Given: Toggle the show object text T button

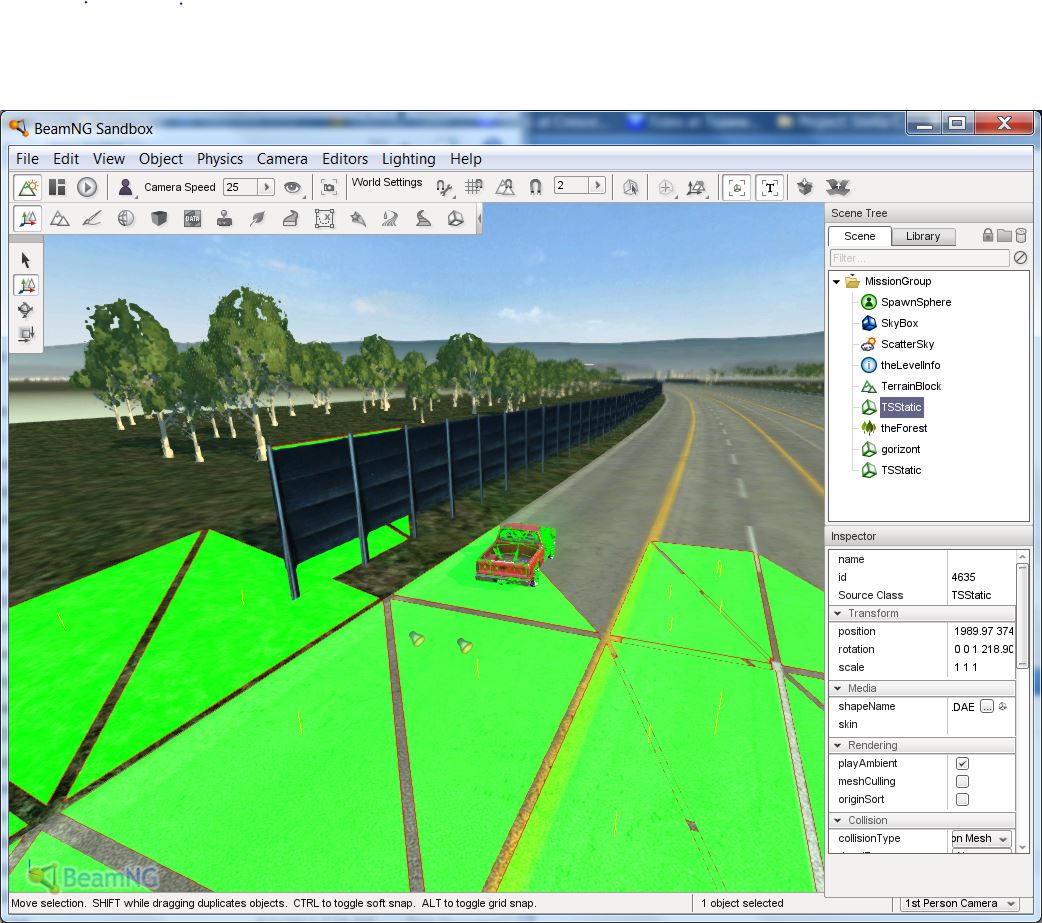Looking at the screenshot, I should (x=769, y=188).
